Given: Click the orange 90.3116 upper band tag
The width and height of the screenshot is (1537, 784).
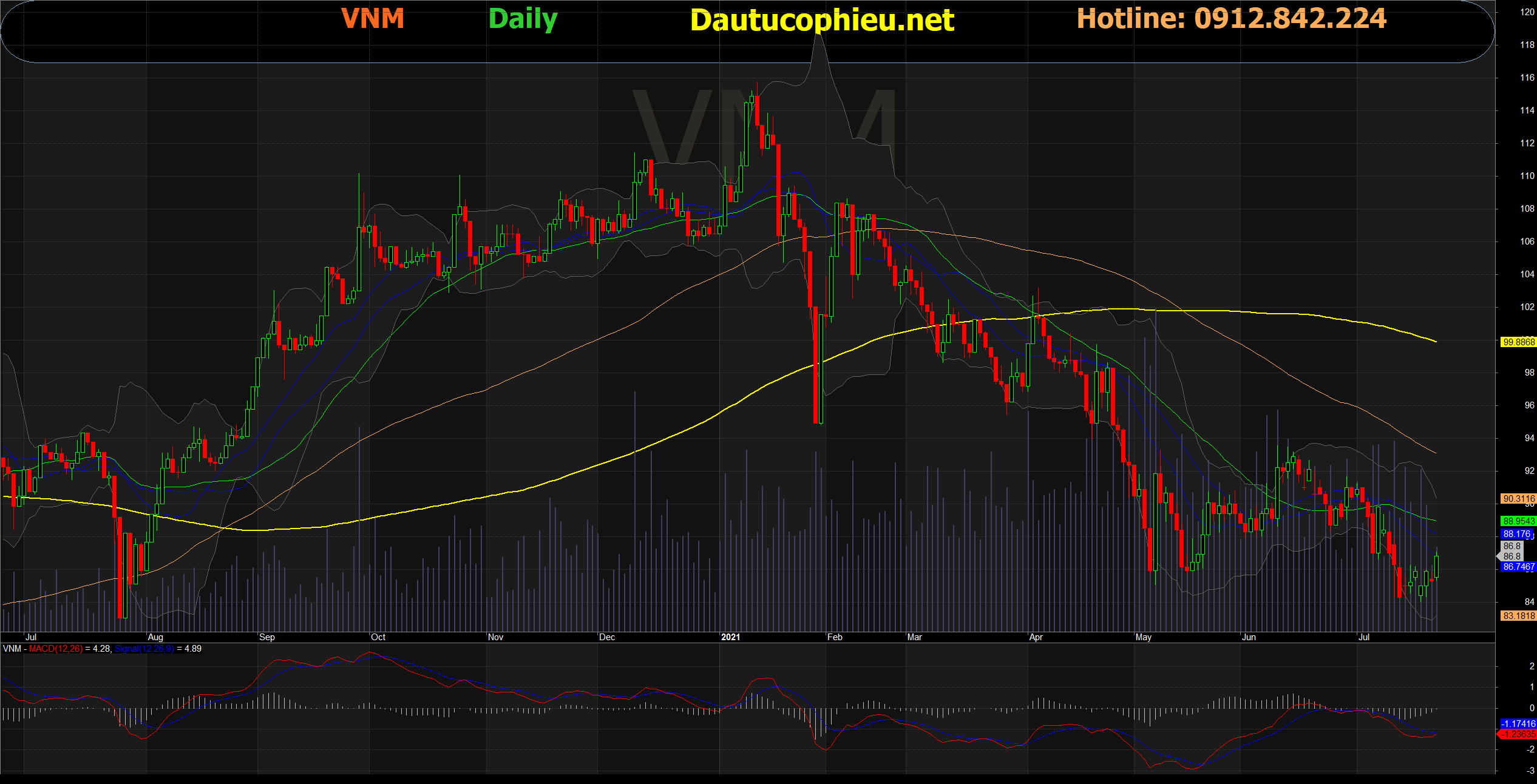Looking at the screenshot, I should pos(1518,499).
